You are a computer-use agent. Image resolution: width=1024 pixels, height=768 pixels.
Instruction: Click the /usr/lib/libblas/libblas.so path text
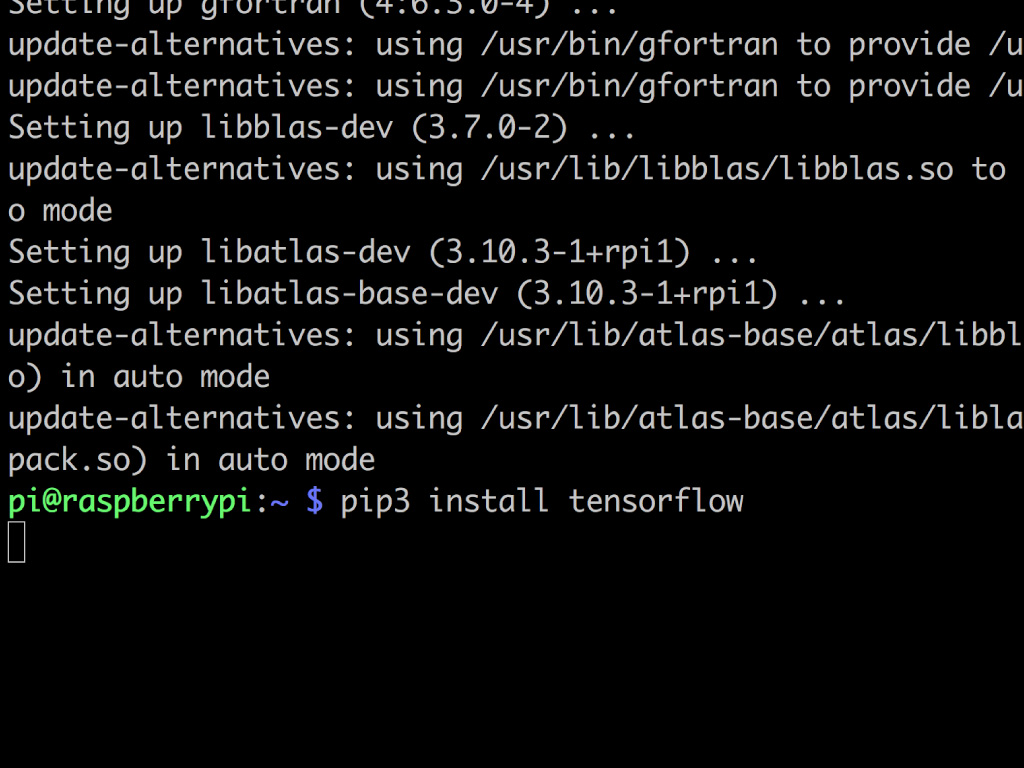[x=717, y=169]
